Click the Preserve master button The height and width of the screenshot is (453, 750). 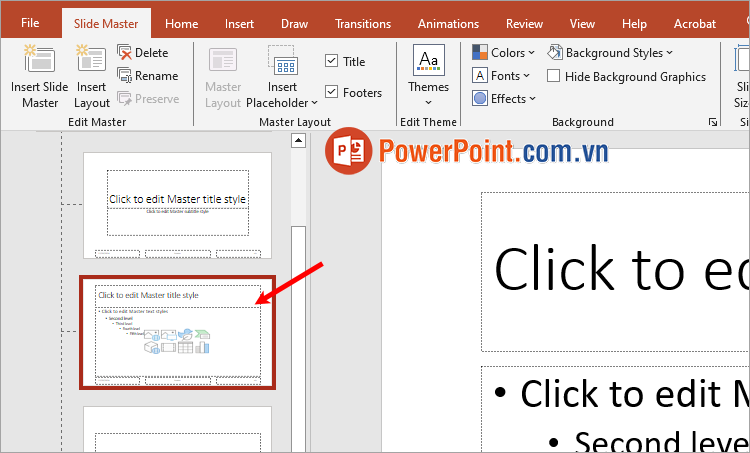click(148, 99)
